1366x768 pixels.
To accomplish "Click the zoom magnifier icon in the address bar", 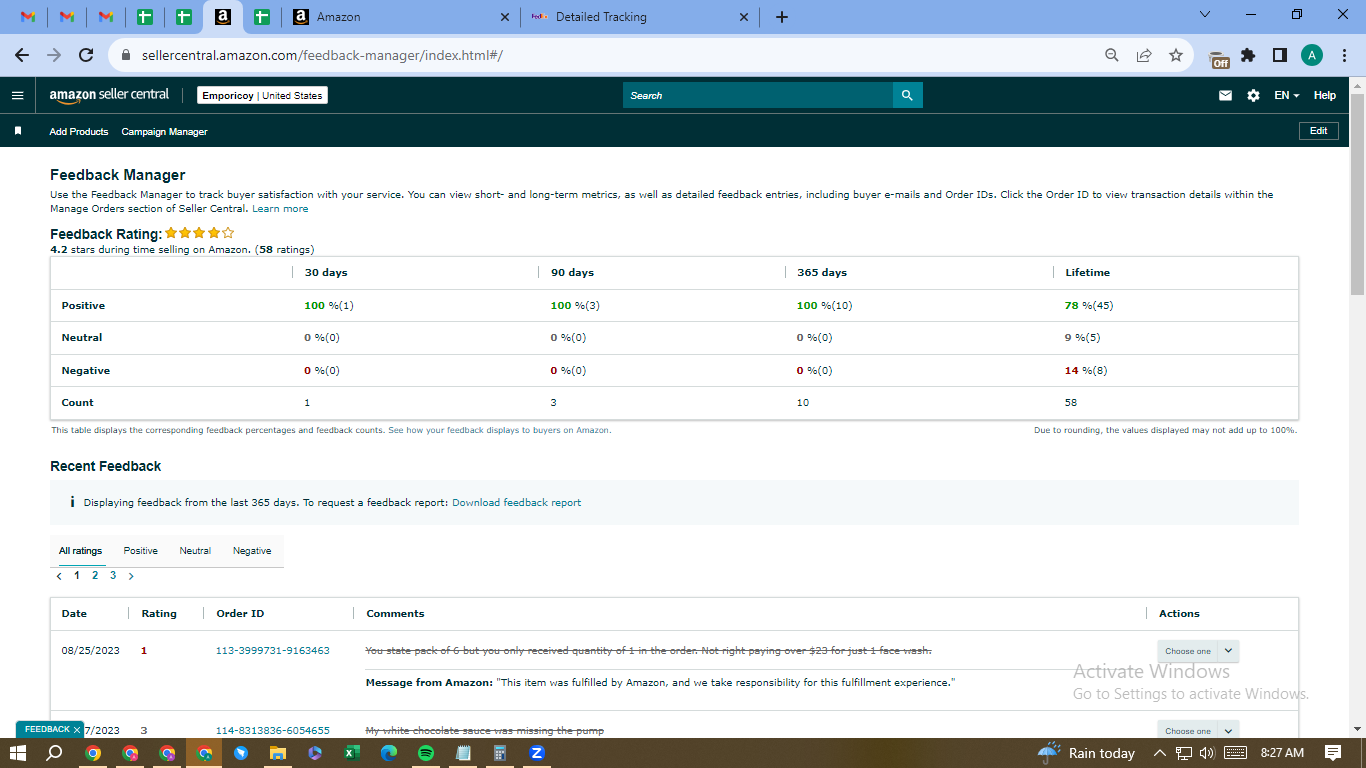I will [1112, 55].
